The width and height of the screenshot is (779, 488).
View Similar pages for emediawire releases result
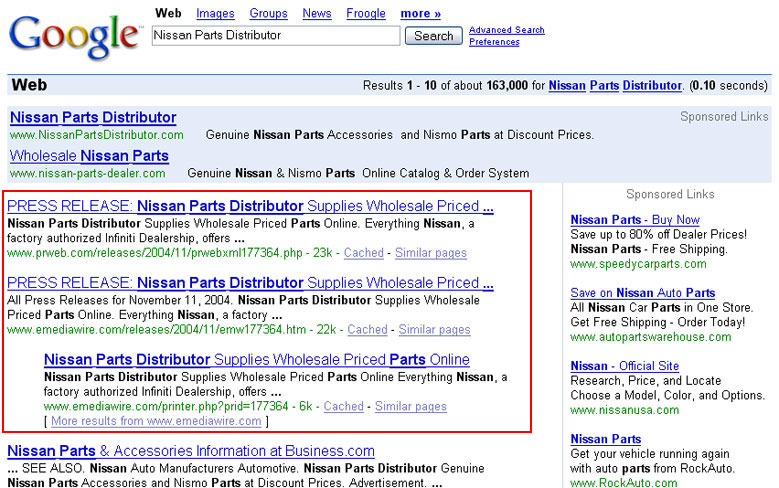point(434,329)
